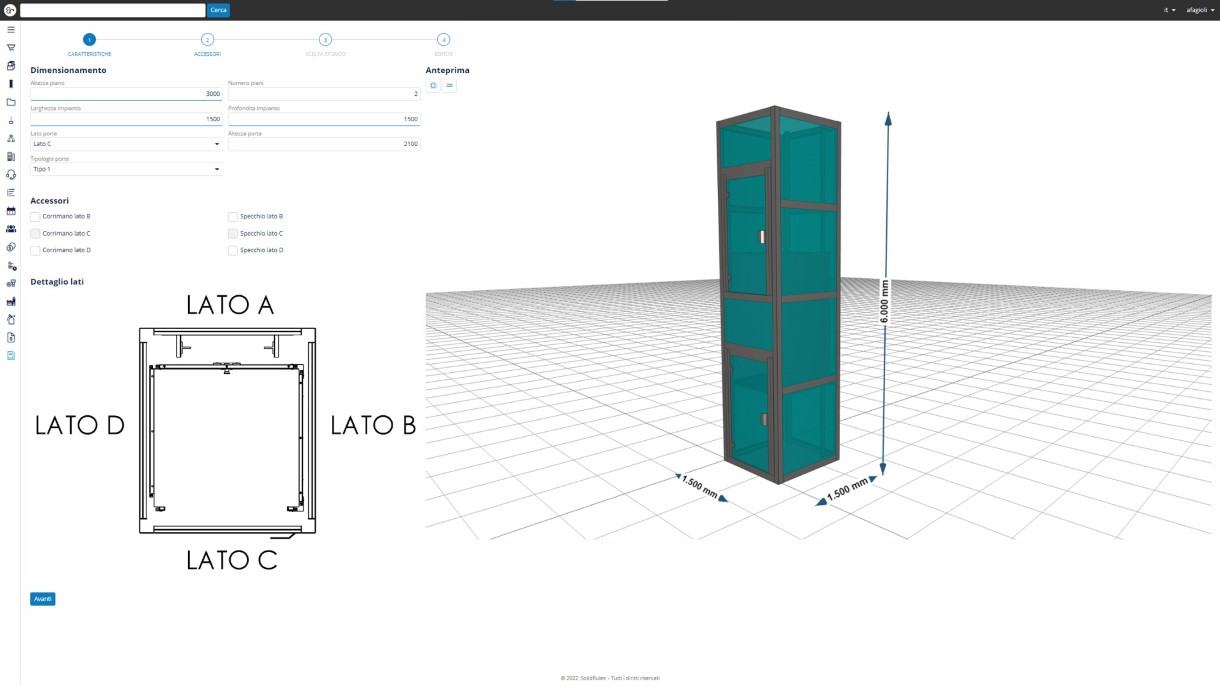The width and height of the screenshot is (1220, 686).
Task: Click the 'LATO D' label in the diagram
Action: tap(80, 425)
